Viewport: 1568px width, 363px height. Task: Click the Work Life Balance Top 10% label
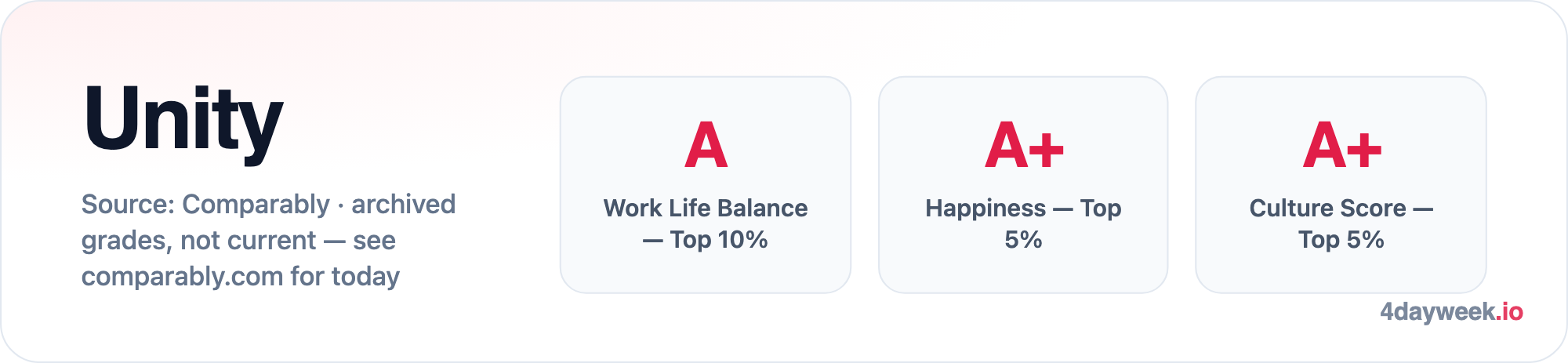(706, 223)
